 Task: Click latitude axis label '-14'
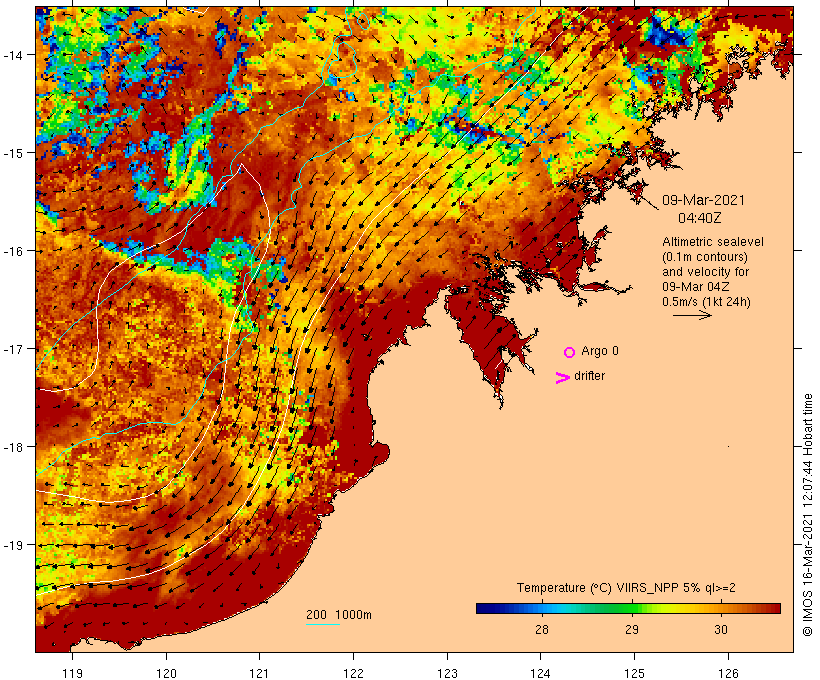(x=12, y=55)
